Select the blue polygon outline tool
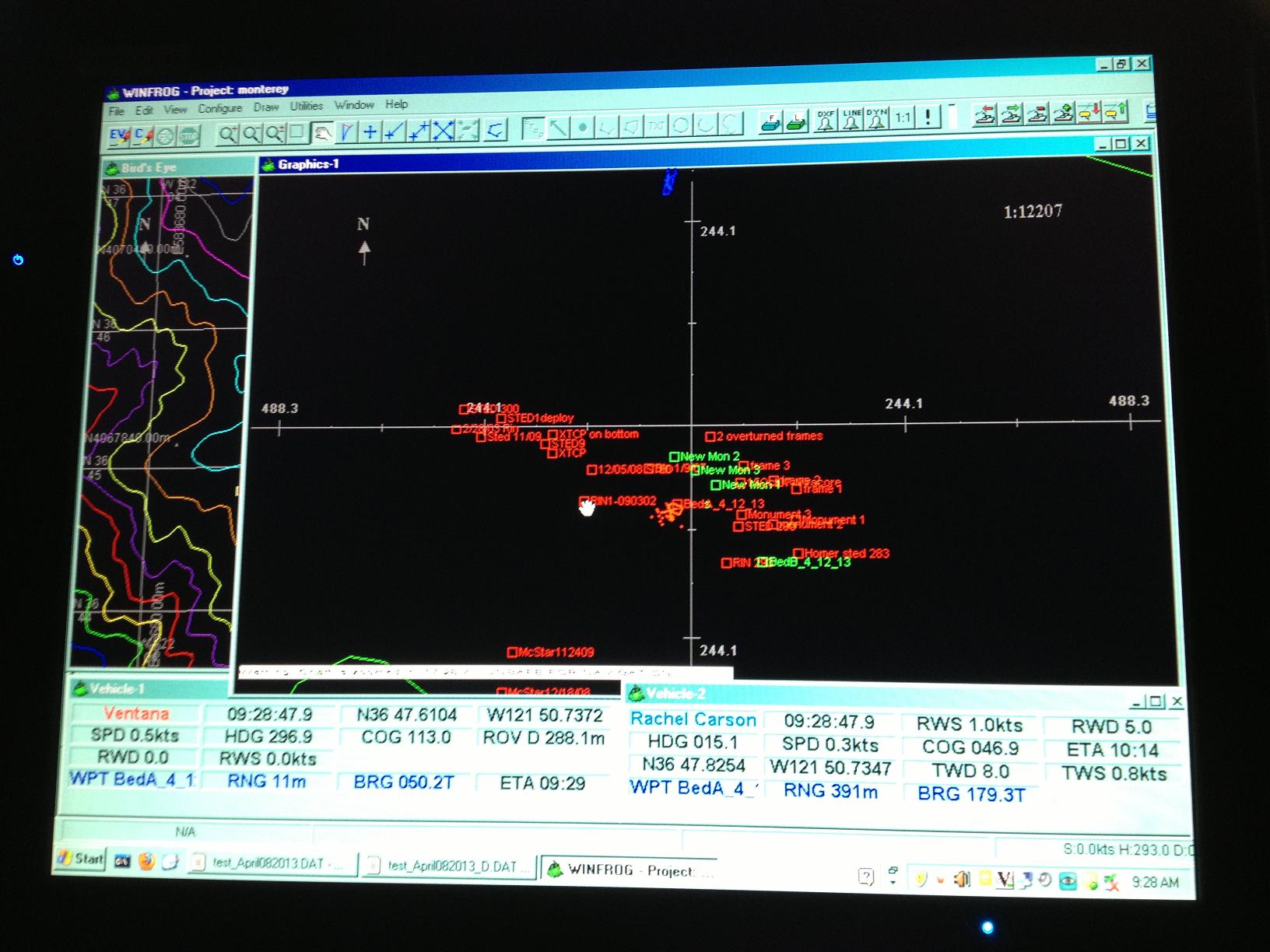This screenshot has width=1270, height=952. pos(495,129)
